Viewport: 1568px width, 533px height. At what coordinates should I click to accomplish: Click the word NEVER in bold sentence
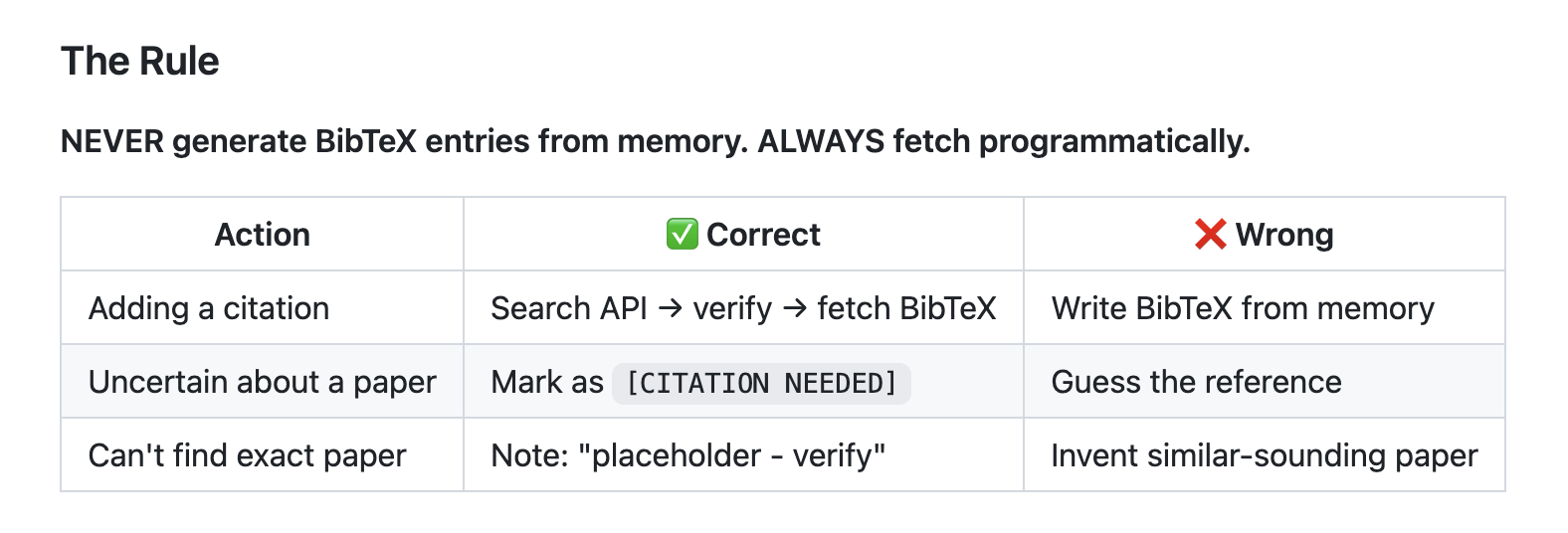(111, 141)
